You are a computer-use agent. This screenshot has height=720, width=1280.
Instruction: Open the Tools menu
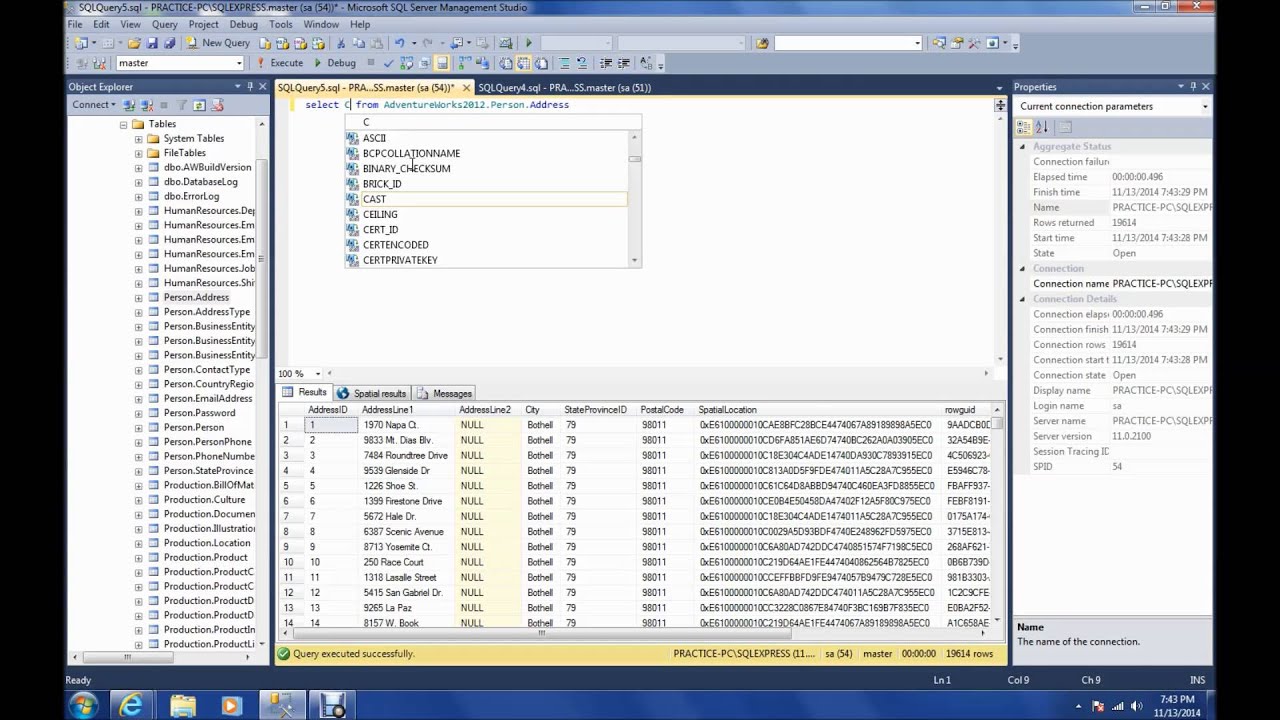281,24
